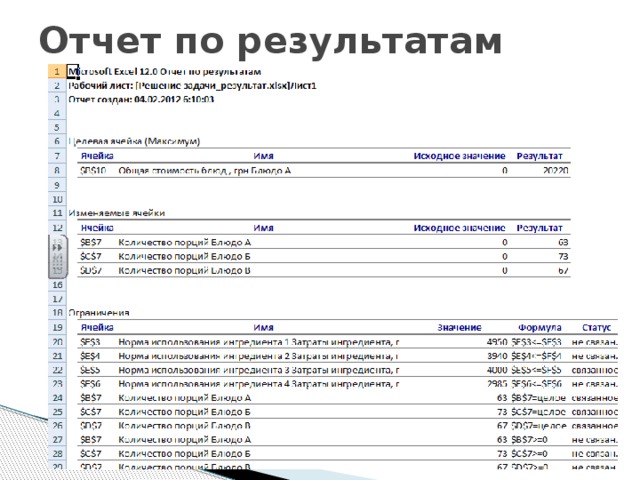Select the 'Ограничения' heading cell

pos(99,313)
